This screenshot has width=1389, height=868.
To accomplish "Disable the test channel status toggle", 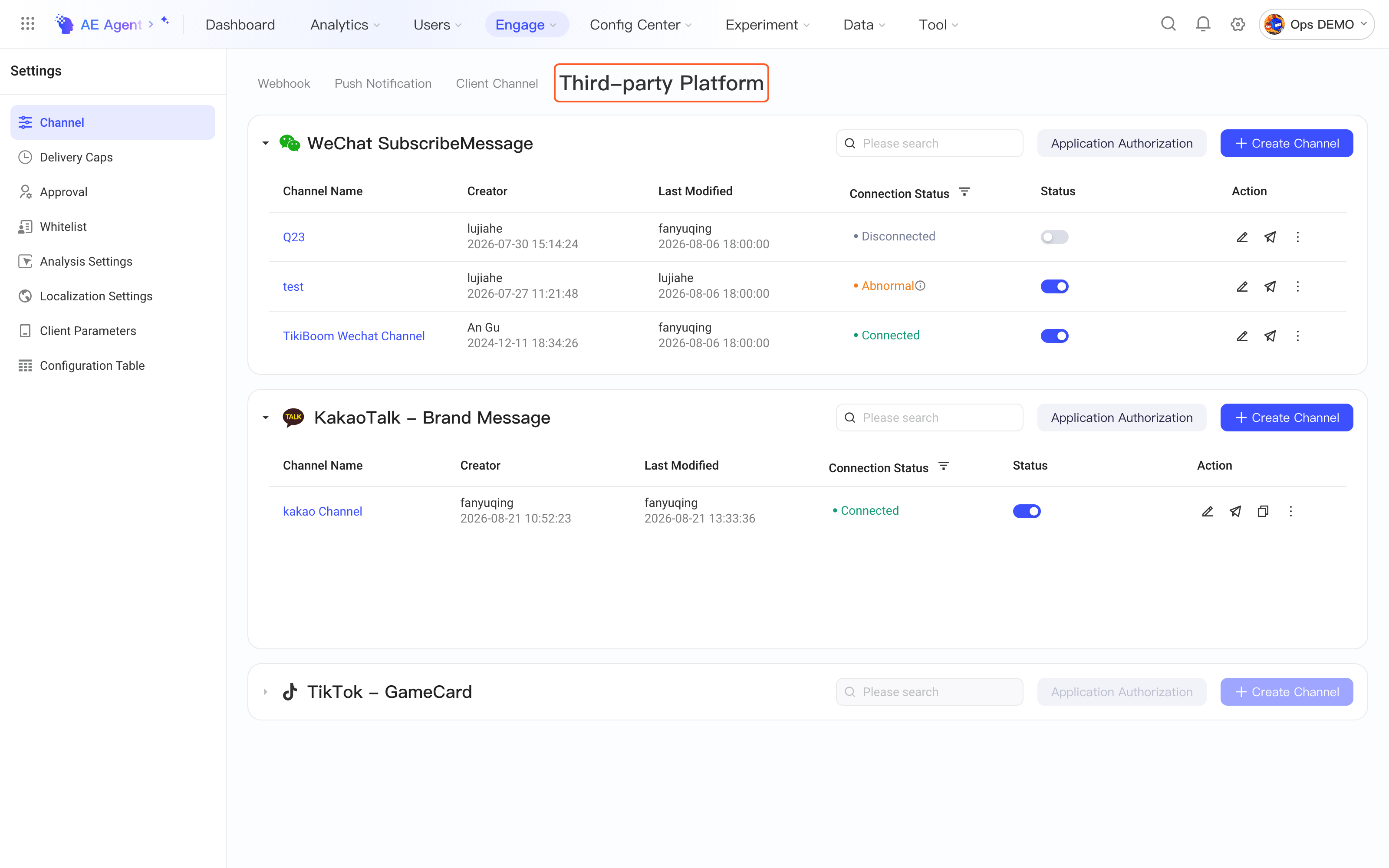I will 1054,286.
